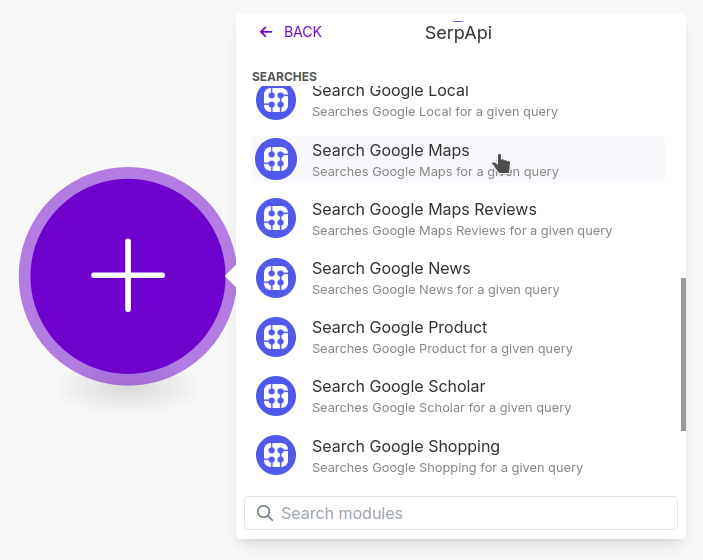Click the Search Google Local module icon
This screenshot has height=560, width=703.
tap(276, 101)
